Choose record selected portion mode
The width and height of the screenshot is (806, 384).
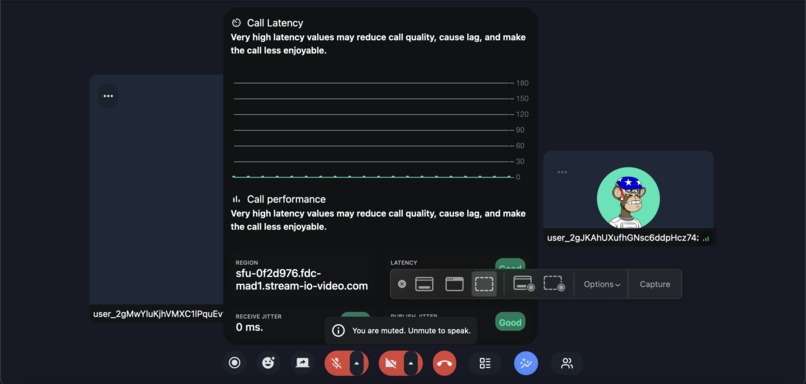click(554, 284)
